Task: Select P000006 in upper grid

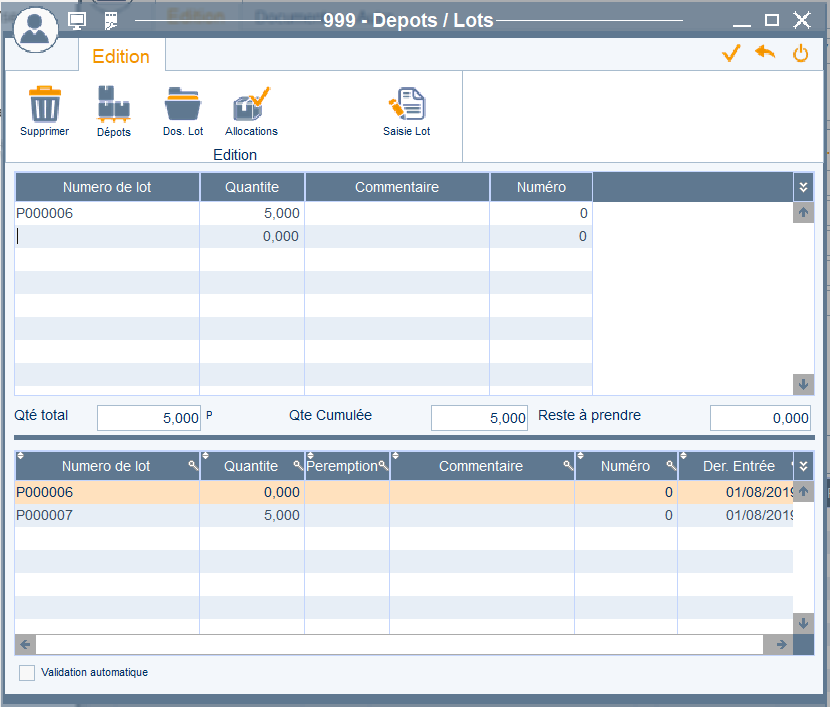Action: 107,213
